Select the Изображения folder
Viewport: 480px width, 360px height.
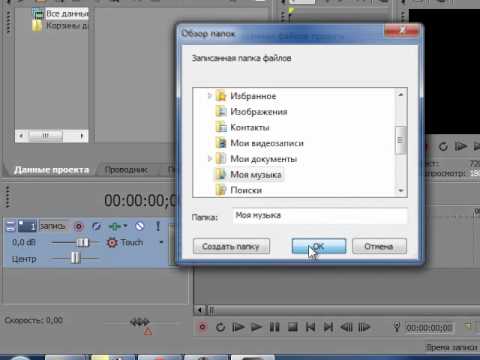259,112
